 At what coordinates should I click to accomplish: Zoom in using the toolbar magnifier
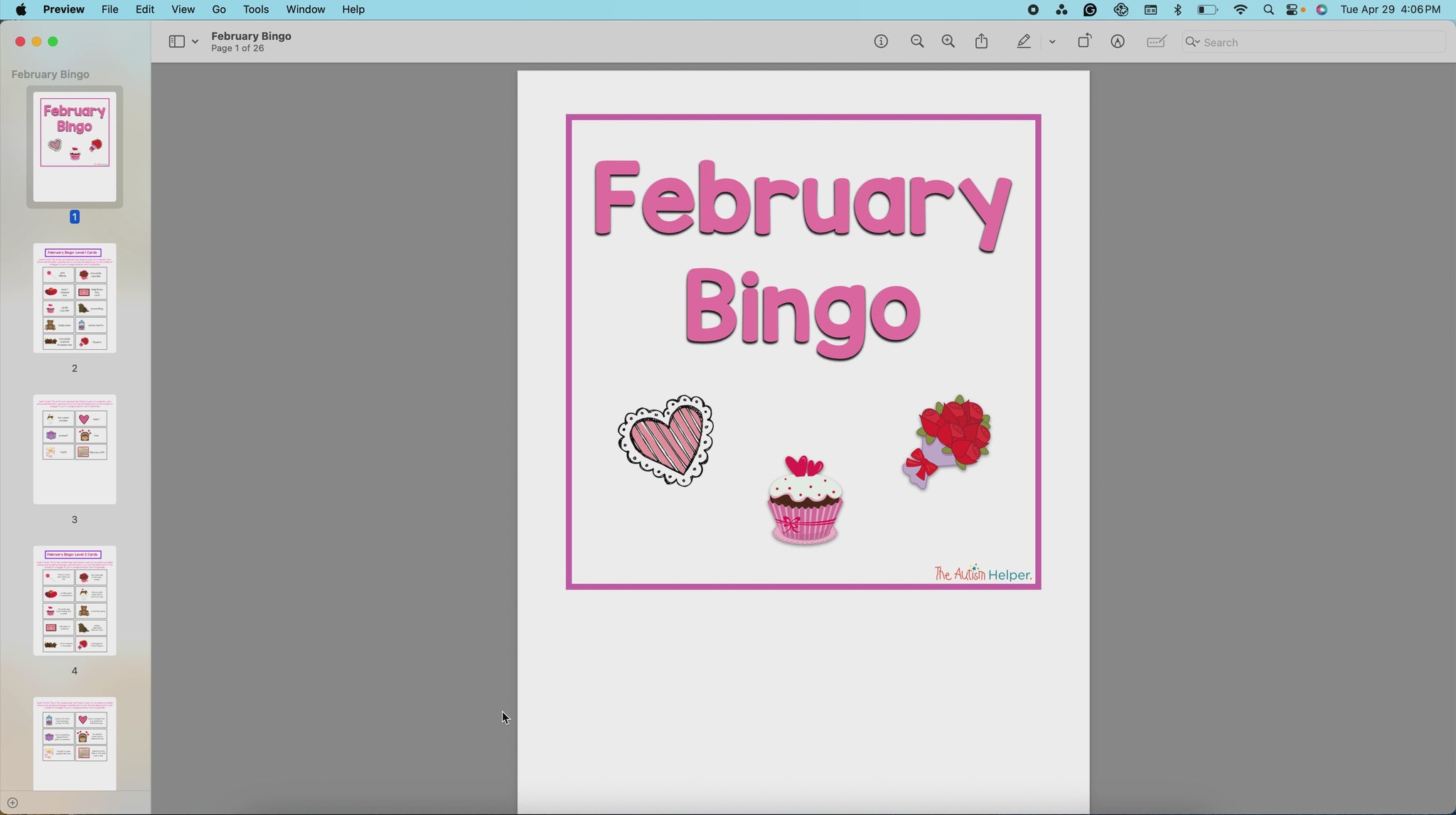[948, 42]
